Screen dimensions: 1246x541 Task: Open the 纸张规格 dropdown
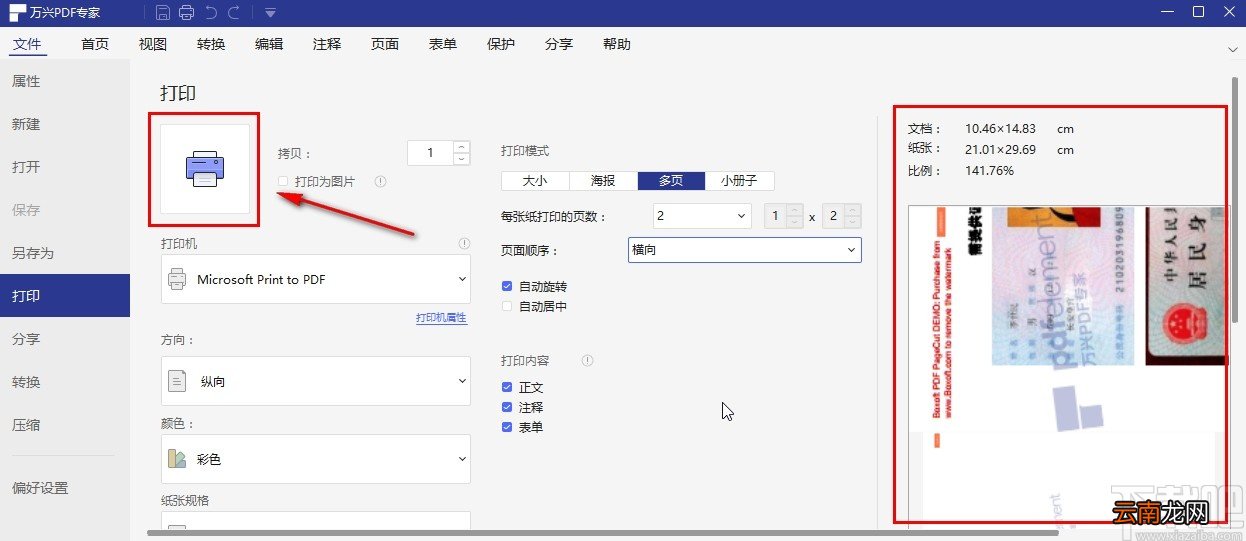tap(316, 522)
